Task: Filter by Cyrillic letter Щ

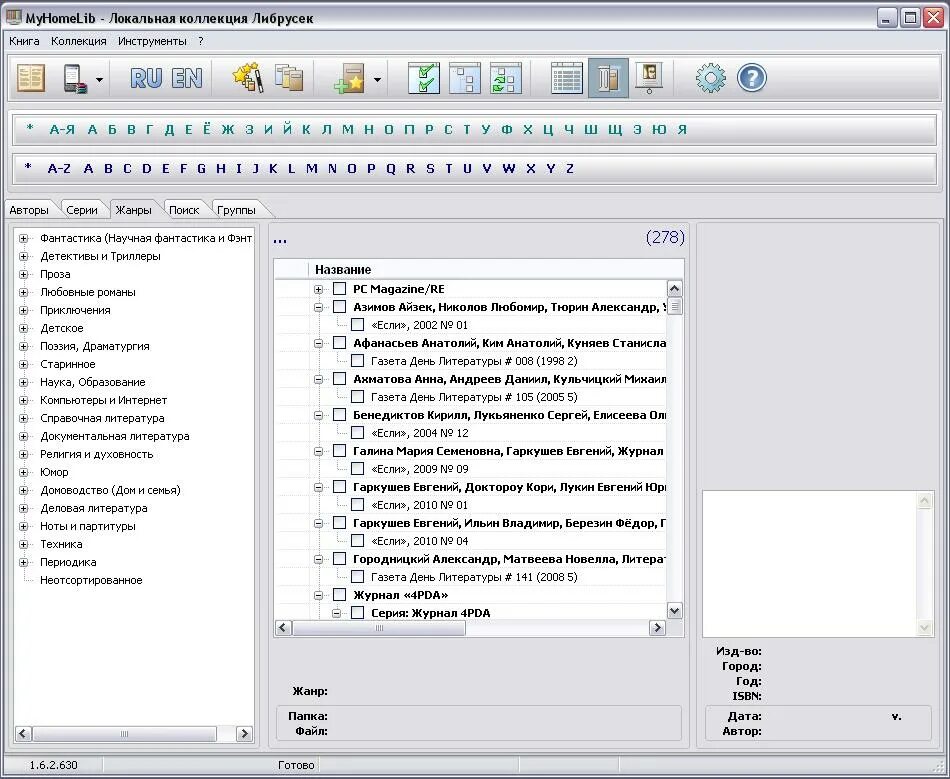Action: [x=614, y=129]
